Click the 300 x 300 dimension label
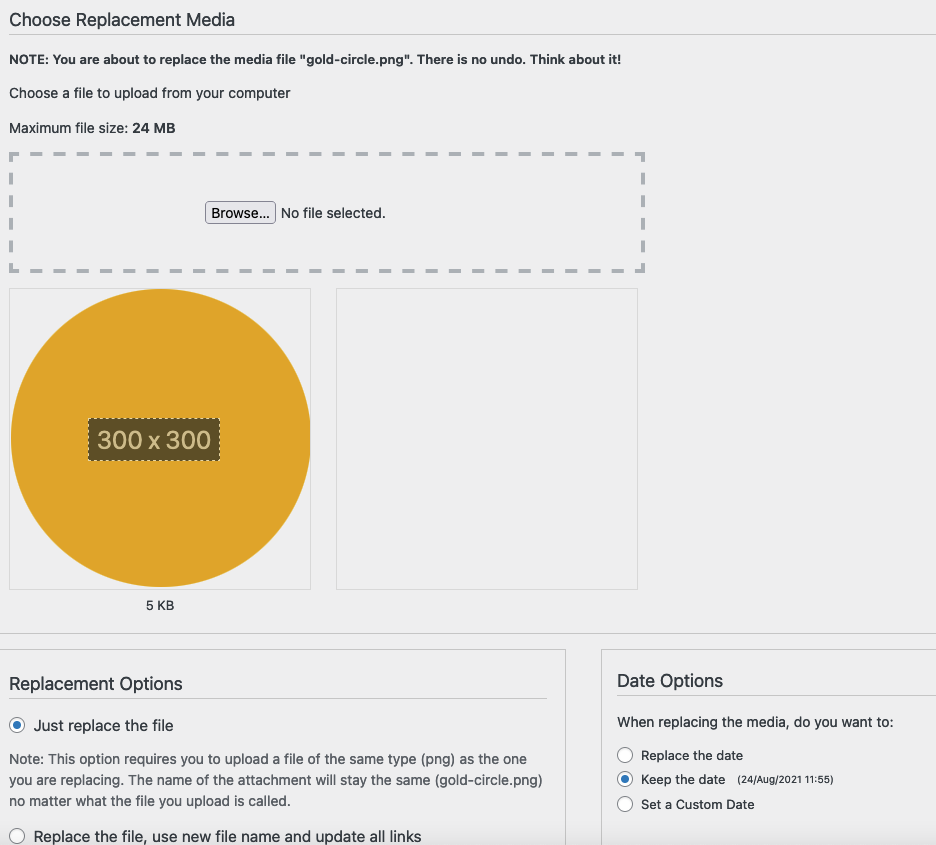The width and height of the screenshot is (936, 845). click(154, 440)
